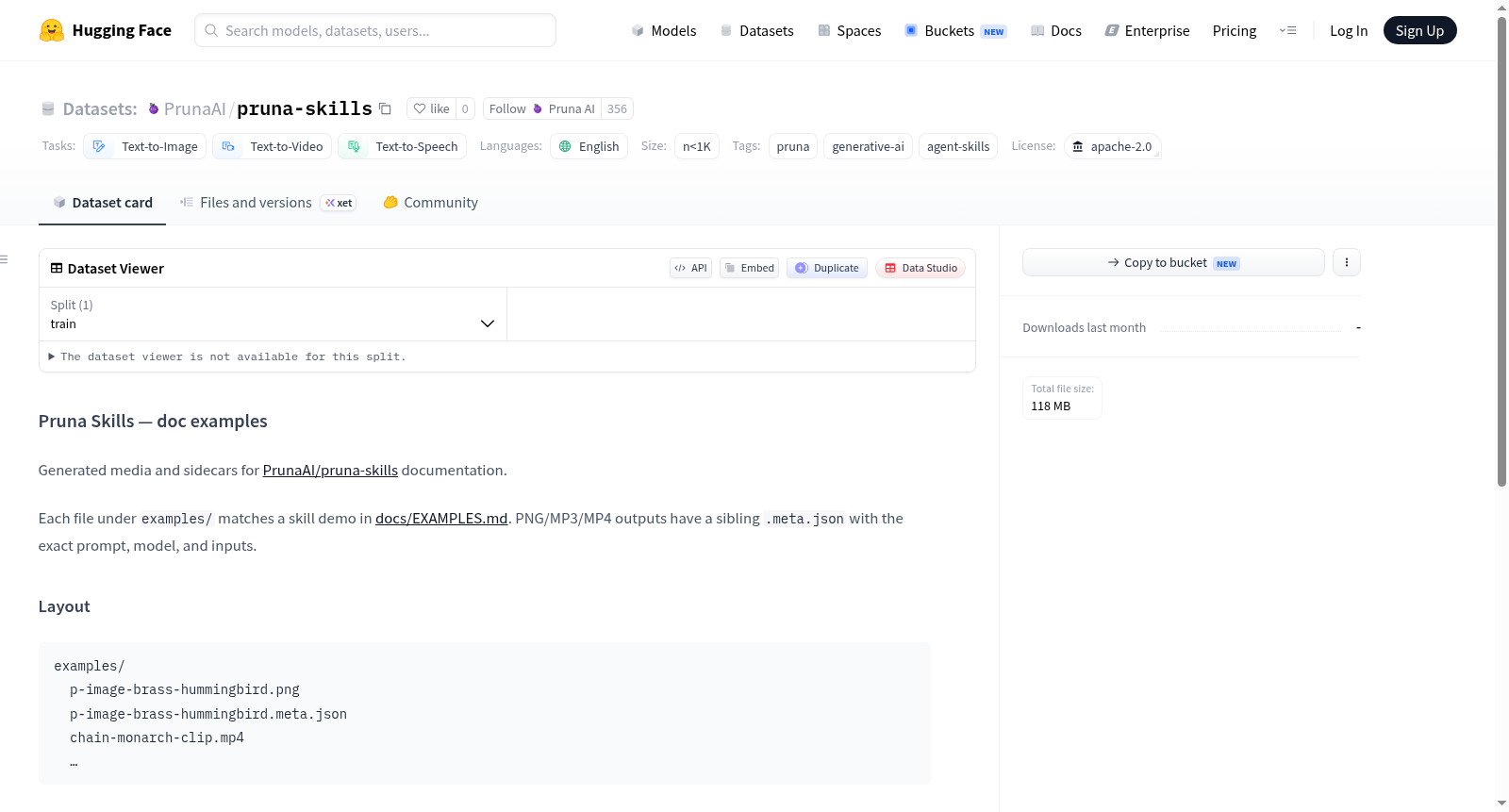Open the PrunaAI organization link in title

click(x=194, y=108)
